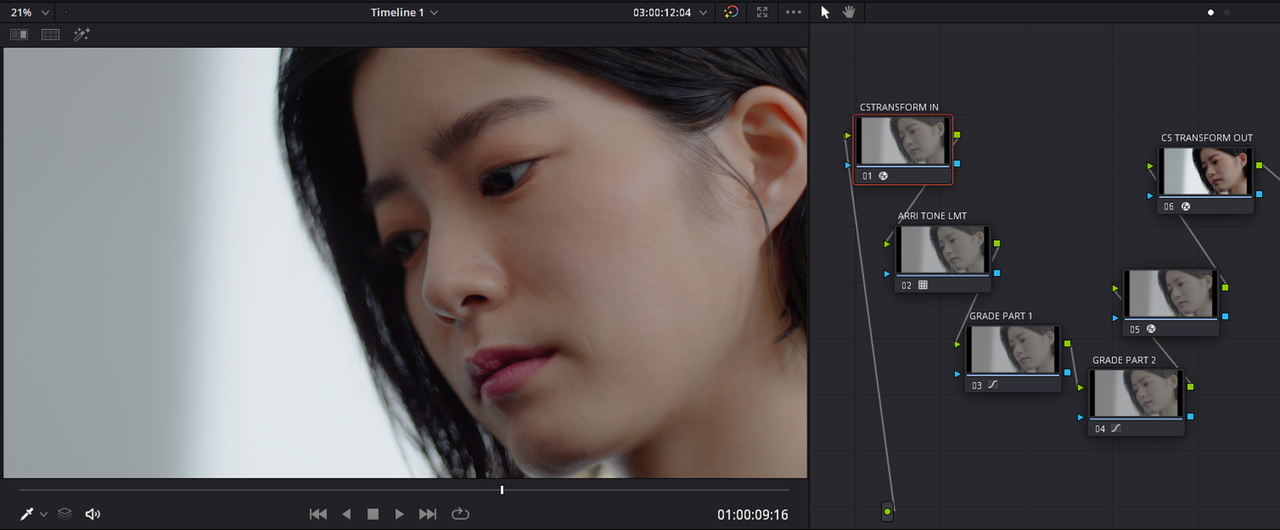Screen dimensions: 1280x530
Task: Click the viewer scrubber playhead
Action: click(502, 490)
